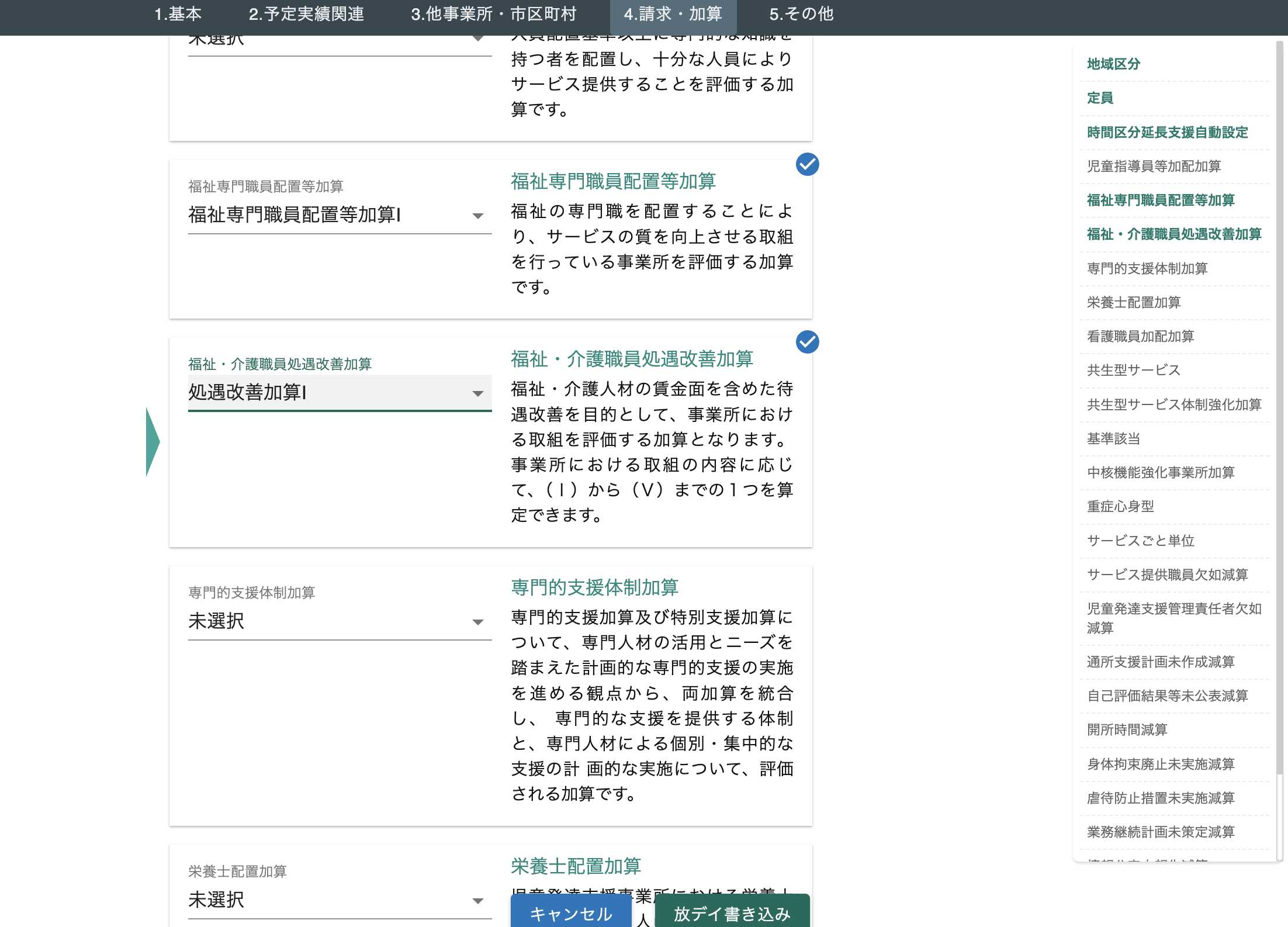Expand the 栄養士配置加算 未選択 dropdown

click(339, 900)
